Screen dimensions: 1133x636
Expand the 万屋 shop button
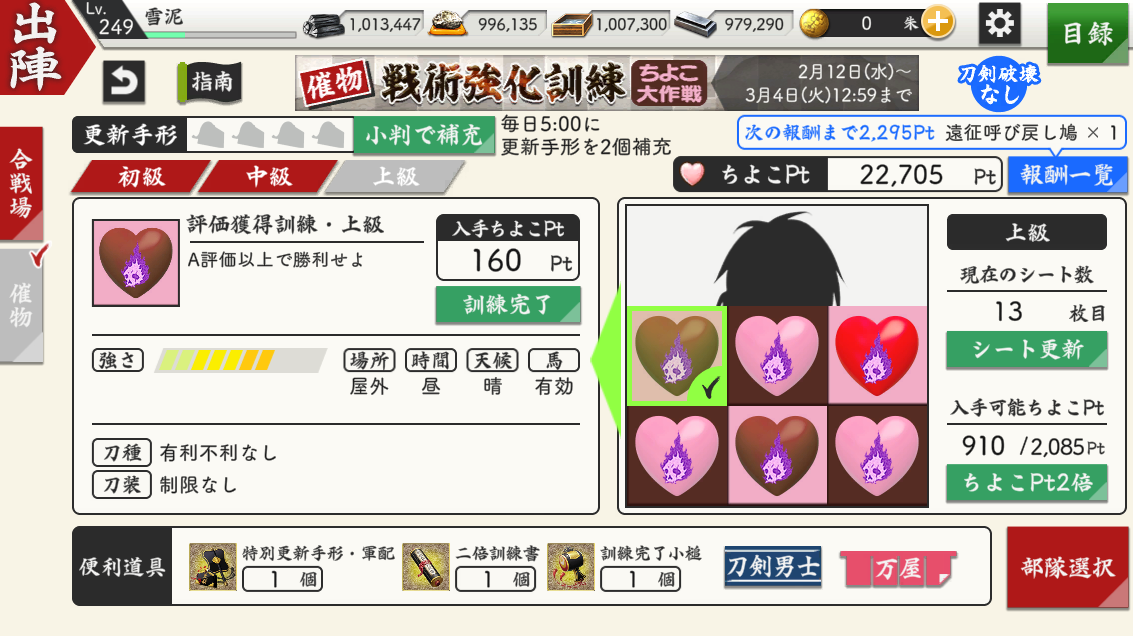click(898, 569)
